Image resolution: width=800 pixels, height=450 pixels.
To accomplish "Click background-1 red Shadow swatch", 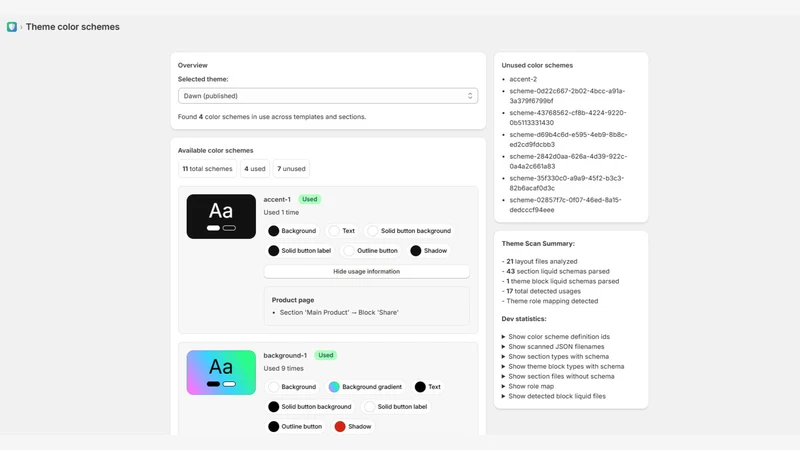I will 340,427.
